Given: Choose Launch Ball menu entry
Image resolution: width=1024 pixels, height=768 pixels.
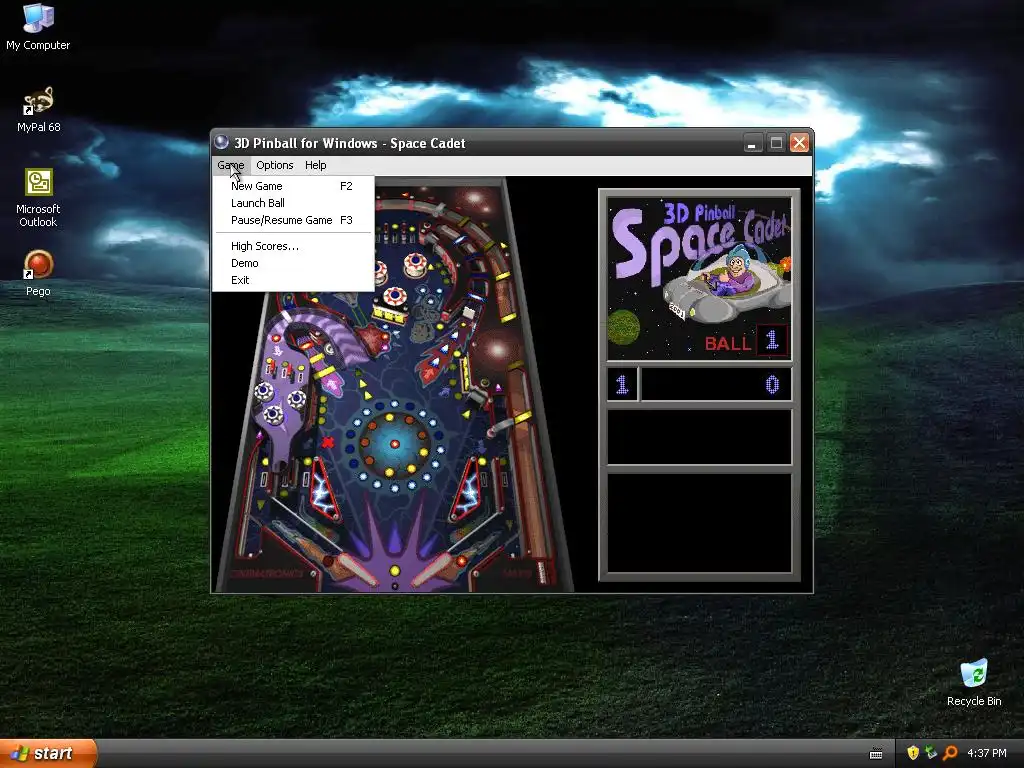Looking at the screenshot, I should [293, 203].
